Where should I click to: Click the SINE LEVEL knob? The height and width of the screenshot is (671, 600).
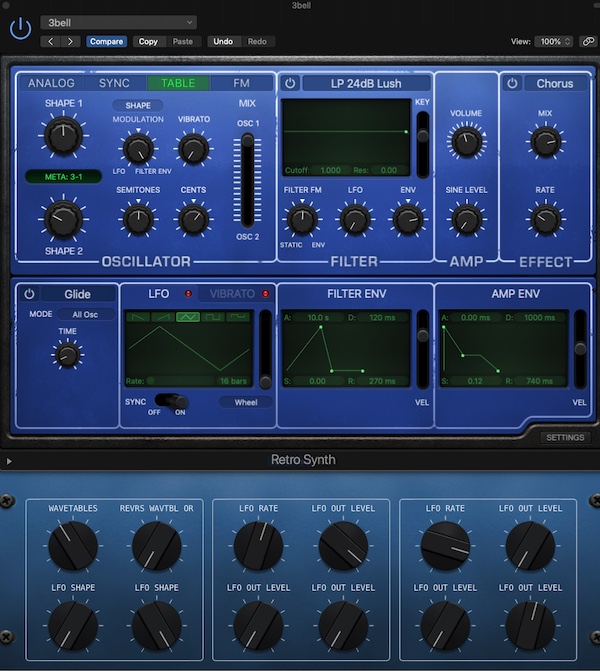point(466,220)
